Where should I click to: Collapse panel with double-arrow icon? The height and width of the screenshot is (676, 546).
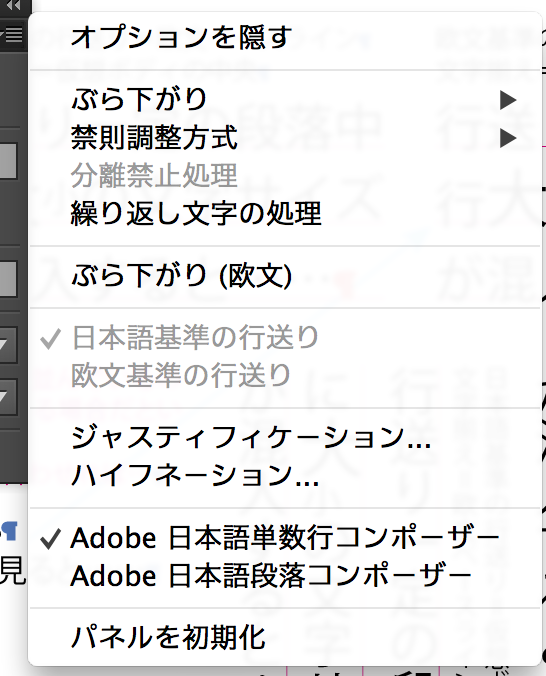13,5
